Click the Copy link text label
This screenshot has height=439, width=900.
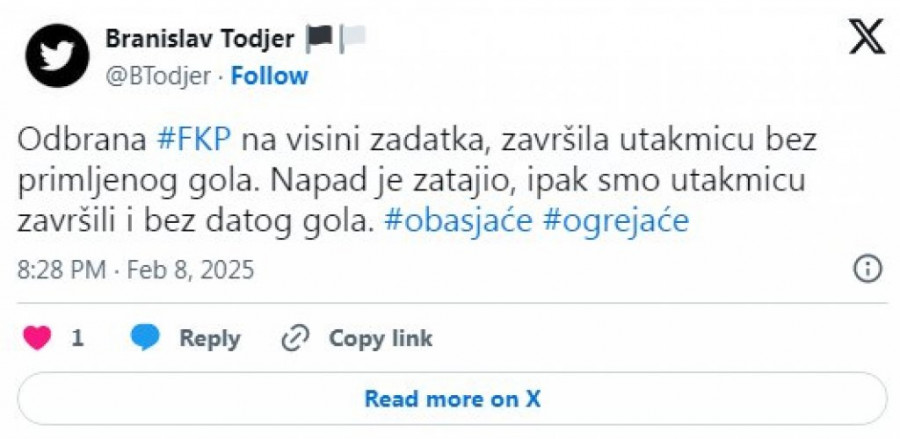381,339
